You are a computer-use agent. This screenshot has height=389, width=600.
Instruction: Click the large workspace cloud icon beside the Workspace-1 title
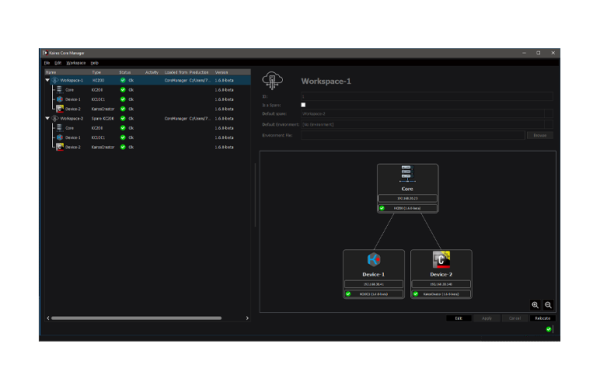point(272,81)
